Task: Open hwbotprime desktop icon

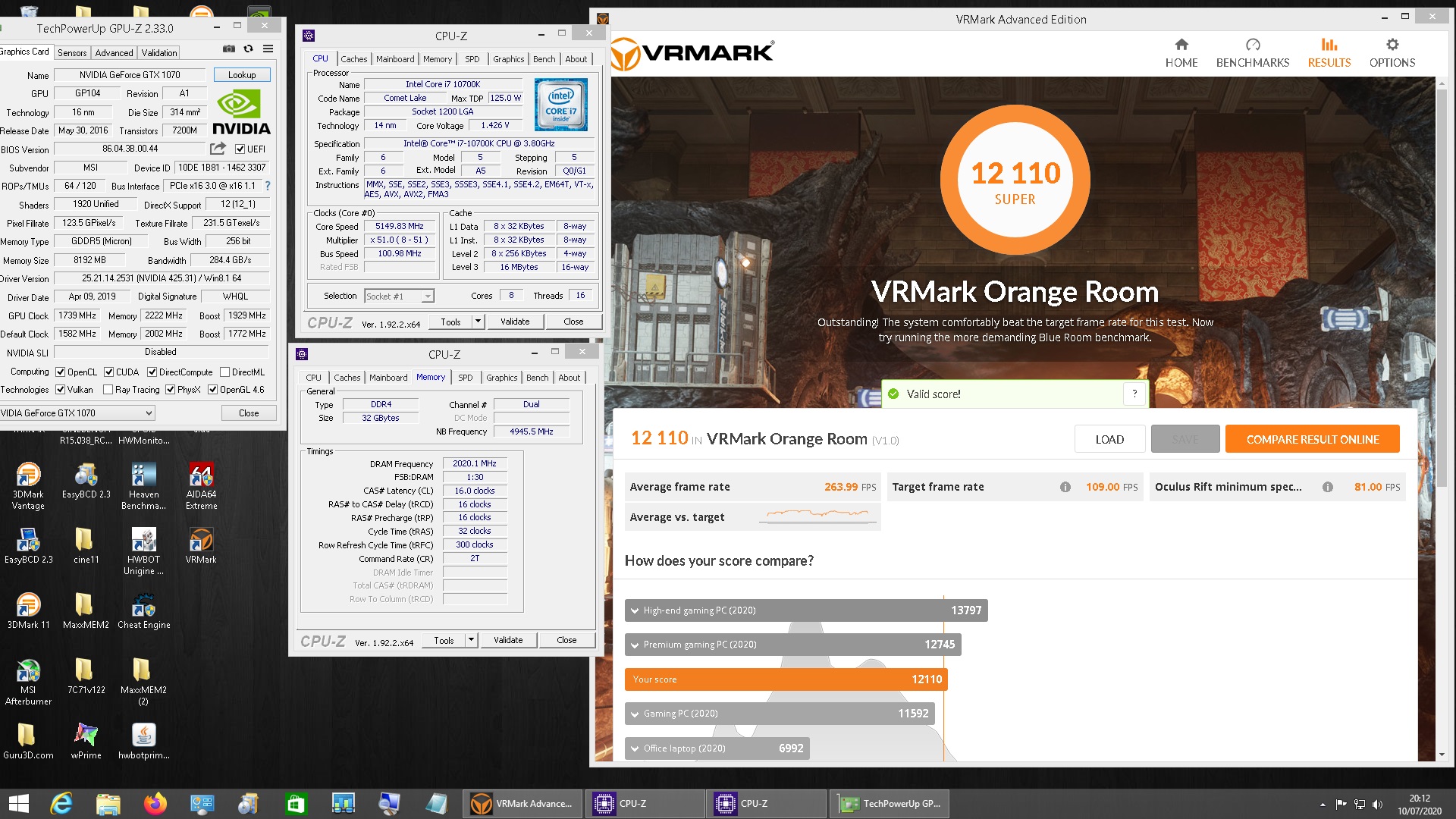Action: tap(143, 741)
